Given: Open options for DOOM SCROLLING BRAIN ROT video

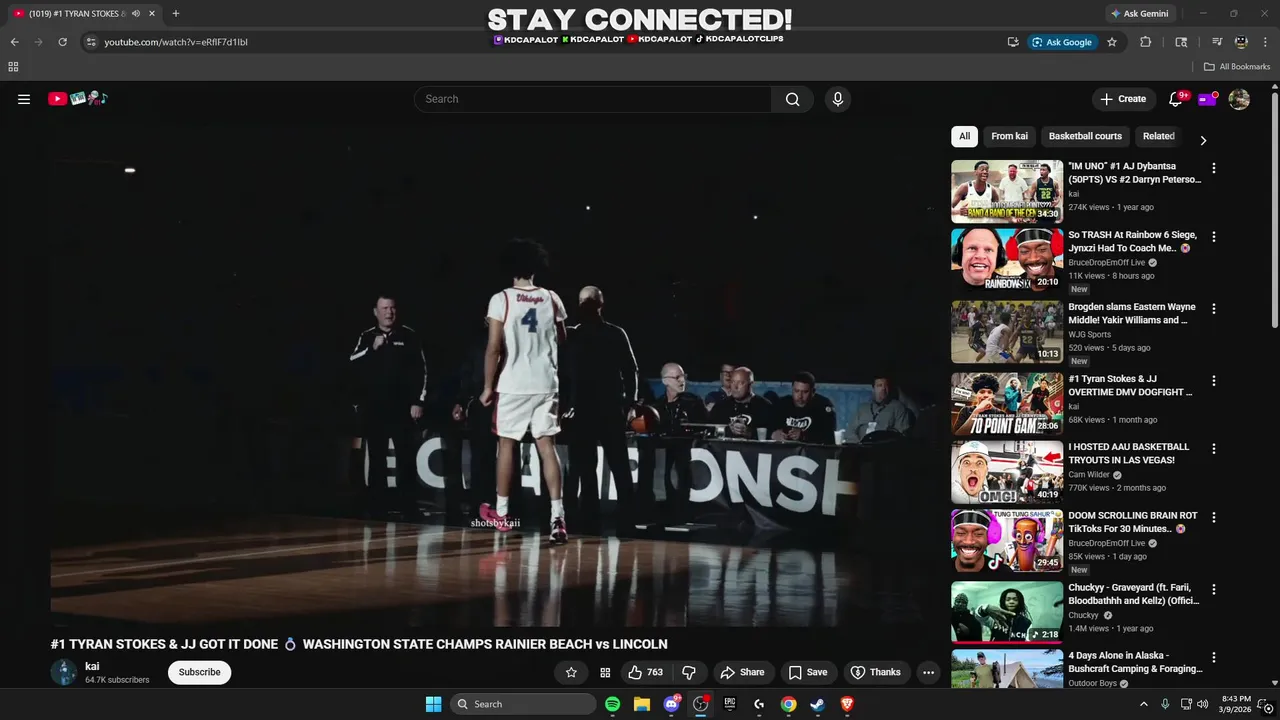Looking at the screenshot, I should [x=1214, y=517].
